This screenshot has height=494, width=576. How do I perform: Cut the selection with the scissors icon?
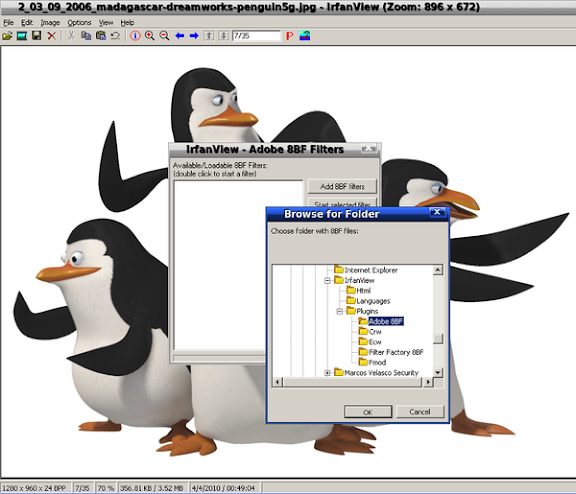pos(71,36)
